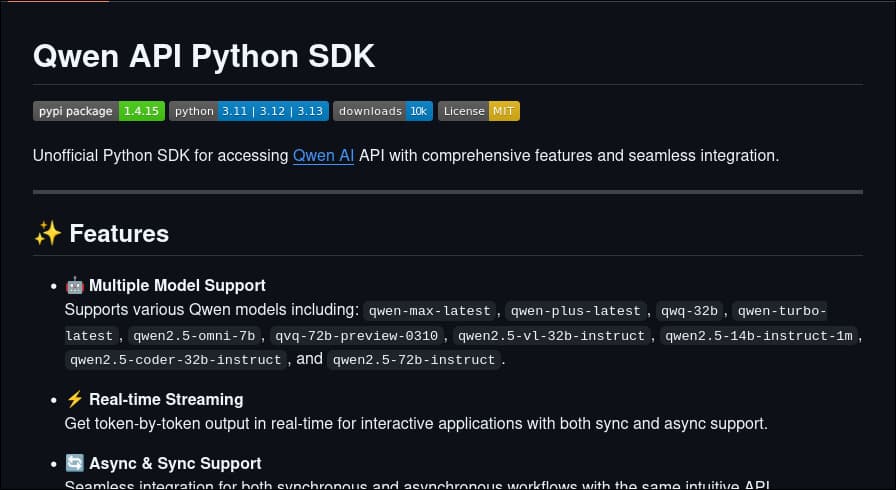Open the License MIT badge
896x490 pixels.
478,111
